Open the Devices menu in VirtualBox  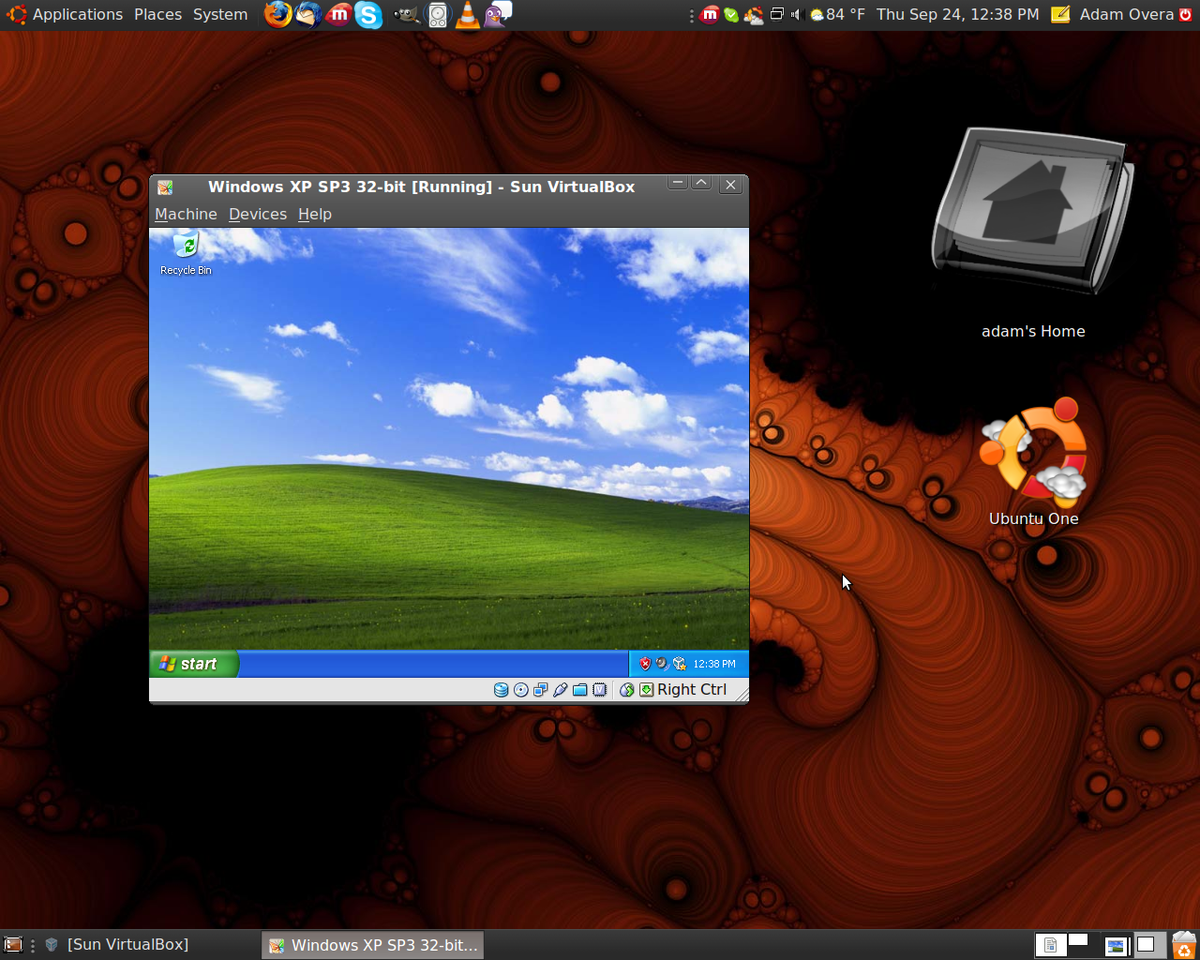coord(257,213)
